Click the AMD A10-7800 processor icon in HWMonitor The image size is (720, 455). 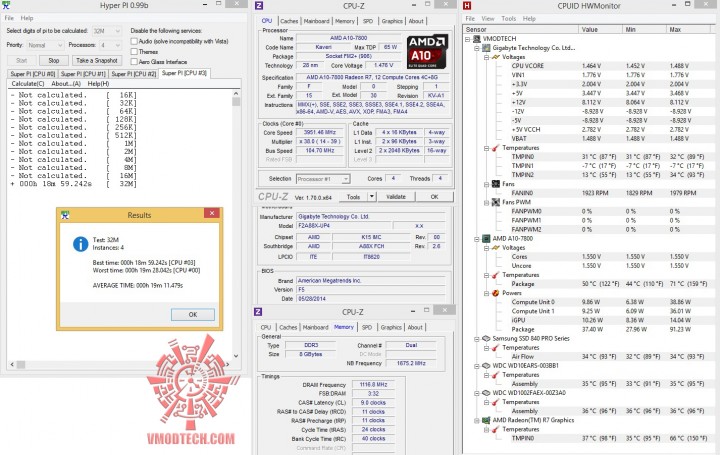coord(486,238)
